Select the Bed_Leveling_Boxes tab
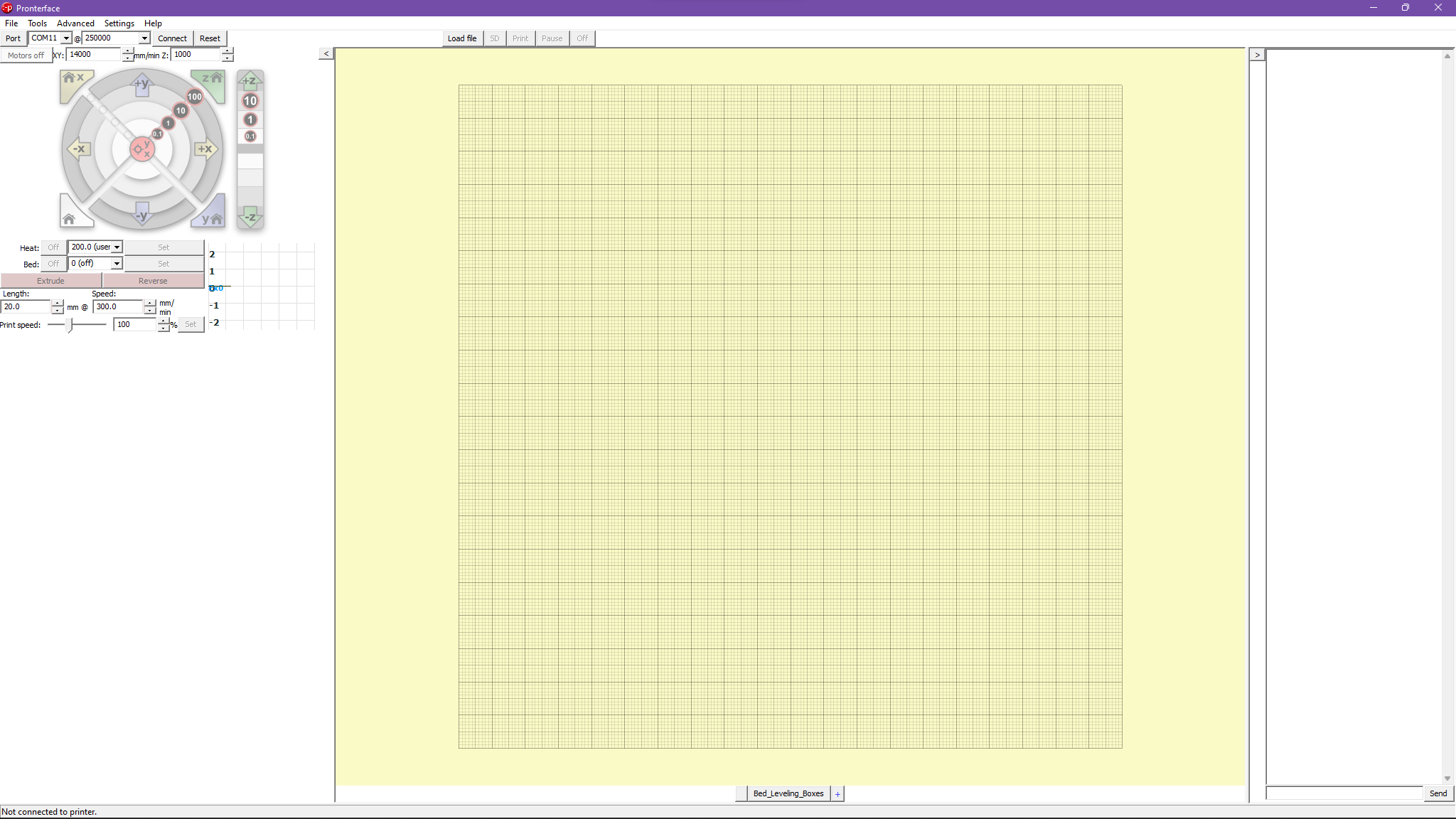Screen dimensions: 1456x819 (788, 793)
